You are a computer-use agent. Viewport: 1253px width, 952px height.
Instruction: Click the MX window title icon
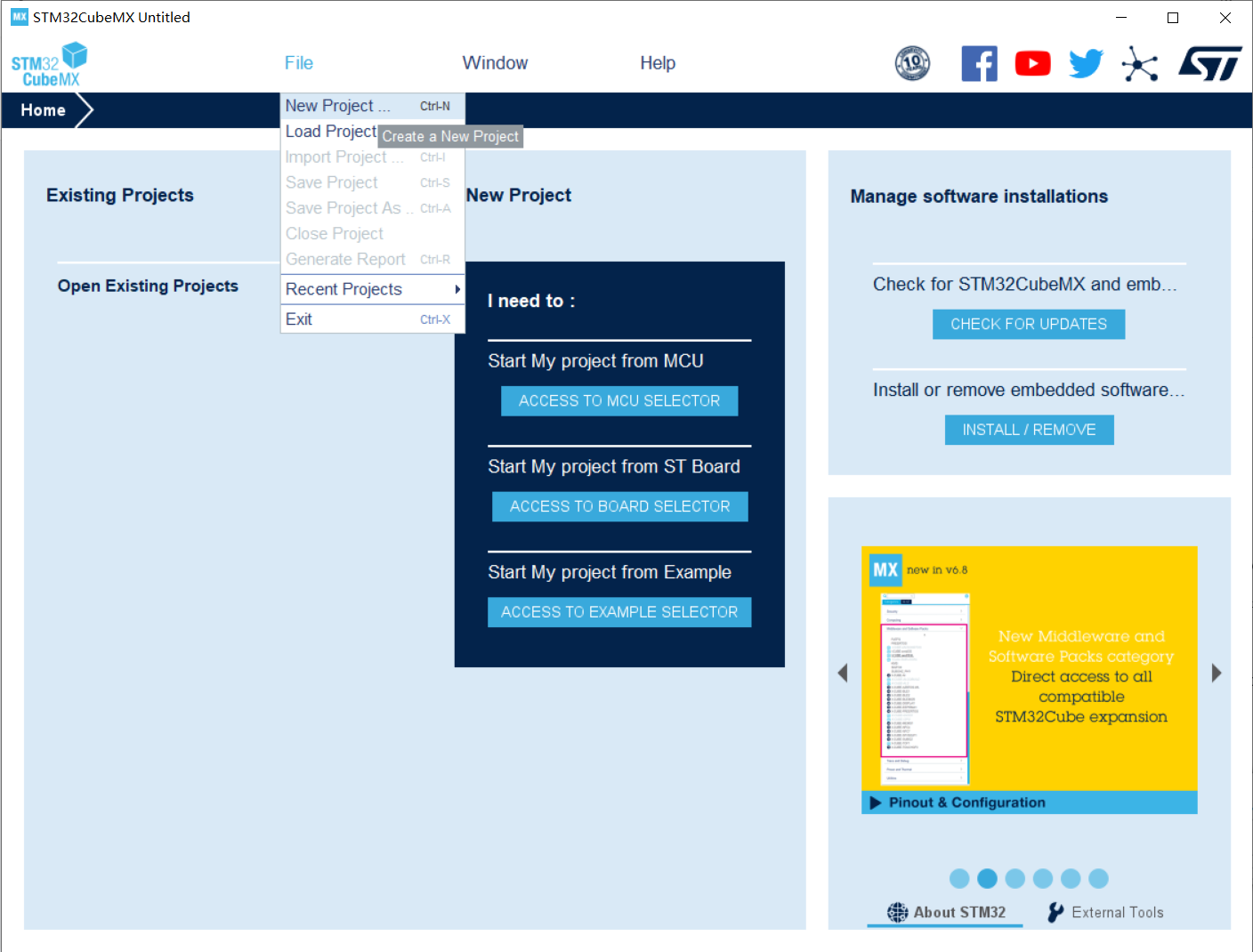[x=19, y=17]
